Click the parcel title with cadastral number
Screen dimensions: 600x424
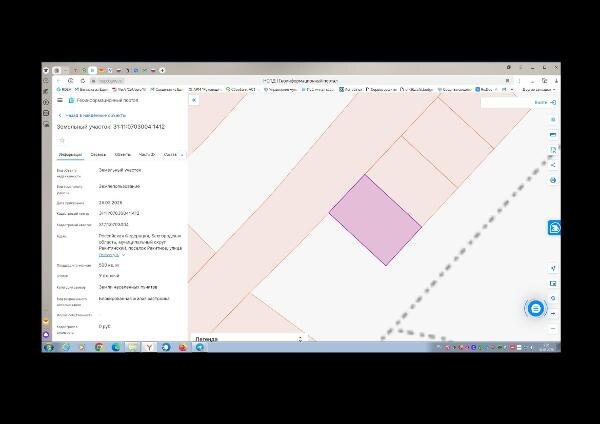pyautogui.click(x=111, y=127)
